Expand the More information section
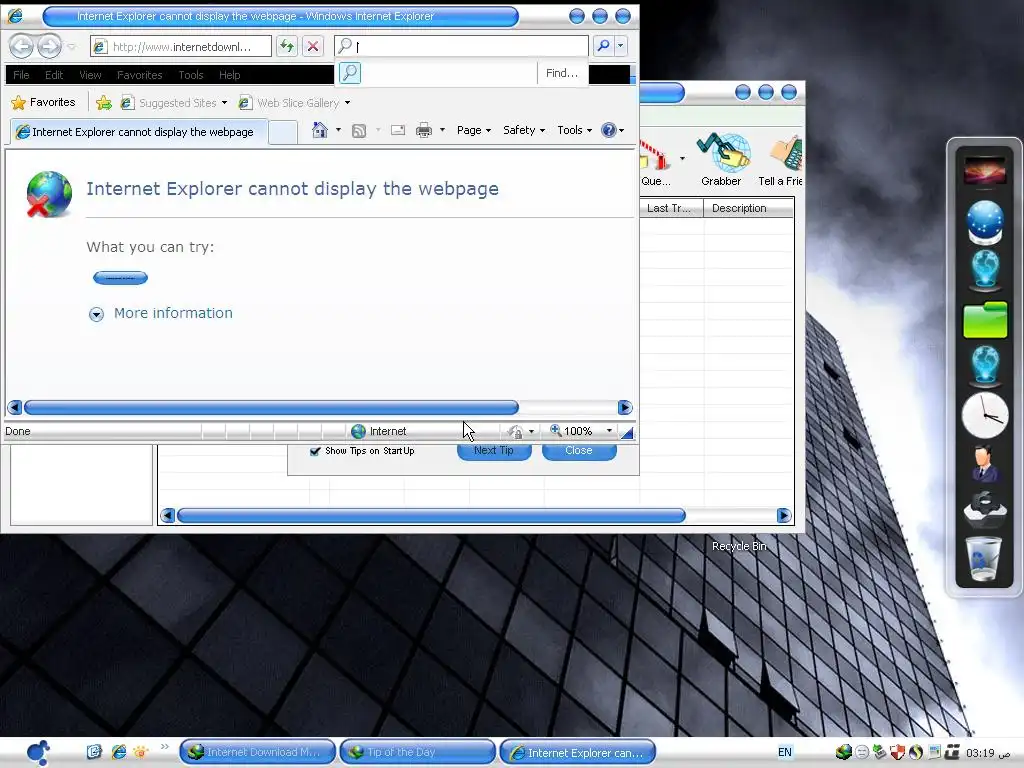This screenshot has width=1024, height=768. coord(161,313)
